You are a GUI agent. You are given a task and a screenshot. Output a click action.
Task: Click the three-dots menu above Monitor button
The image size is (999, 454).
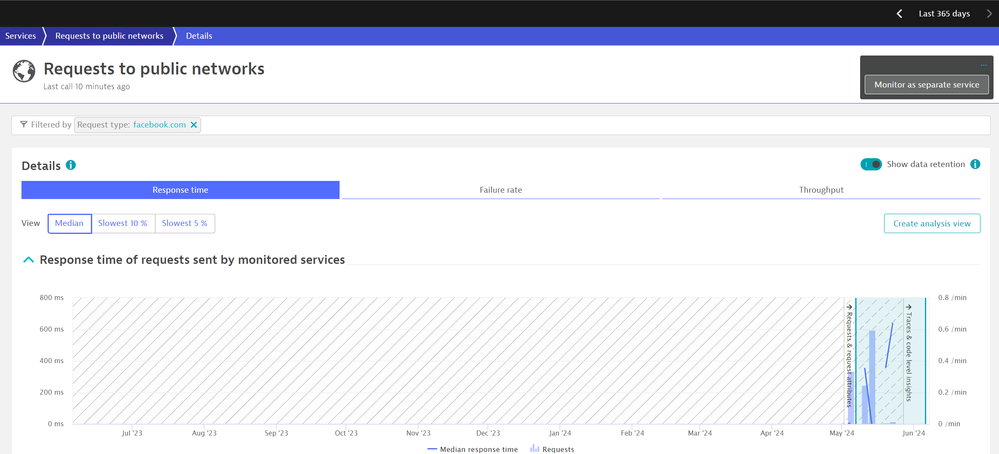[983, 65]
